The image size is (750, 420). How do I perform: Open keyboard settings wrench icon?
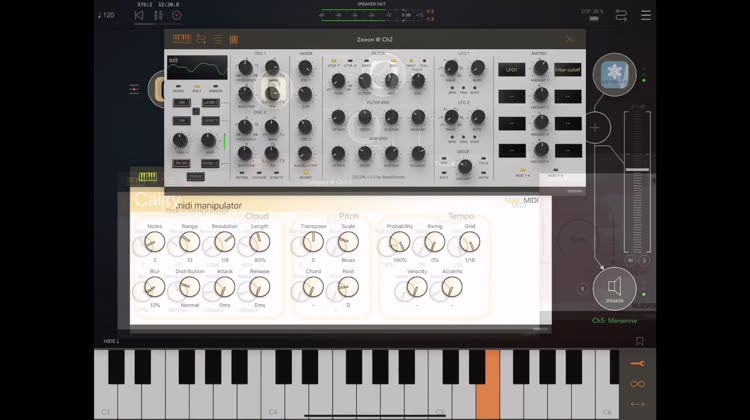point(638,364)
